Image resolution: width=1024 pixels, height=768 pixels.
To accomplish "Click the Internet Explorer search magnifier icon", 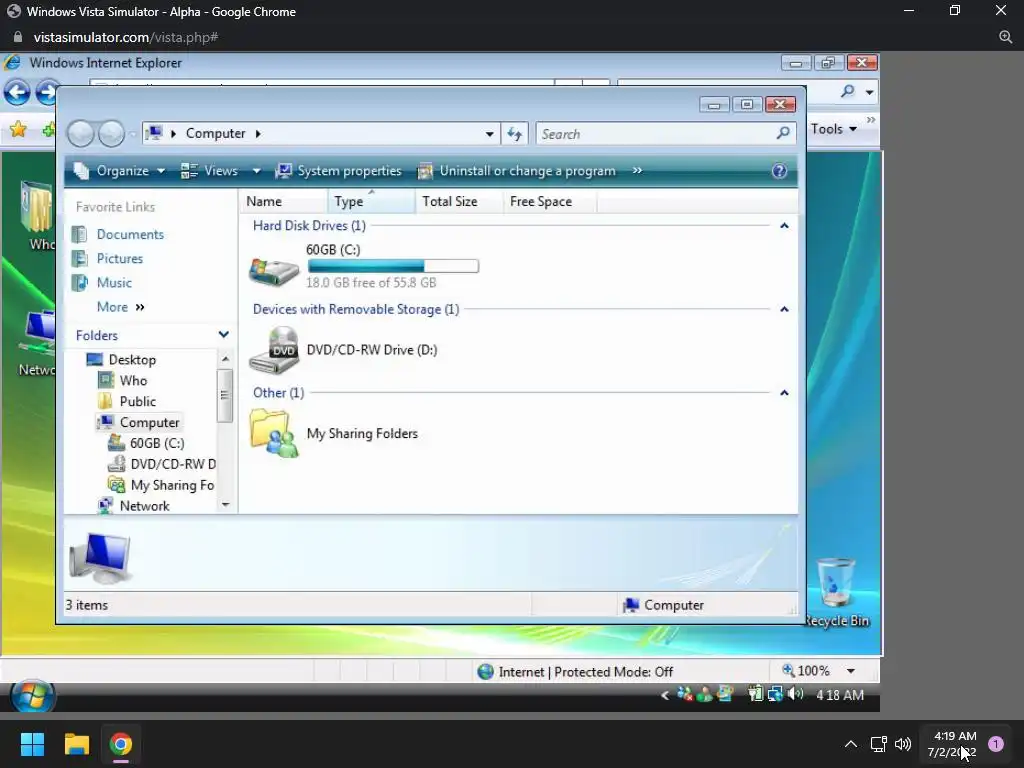I will 848,91.
